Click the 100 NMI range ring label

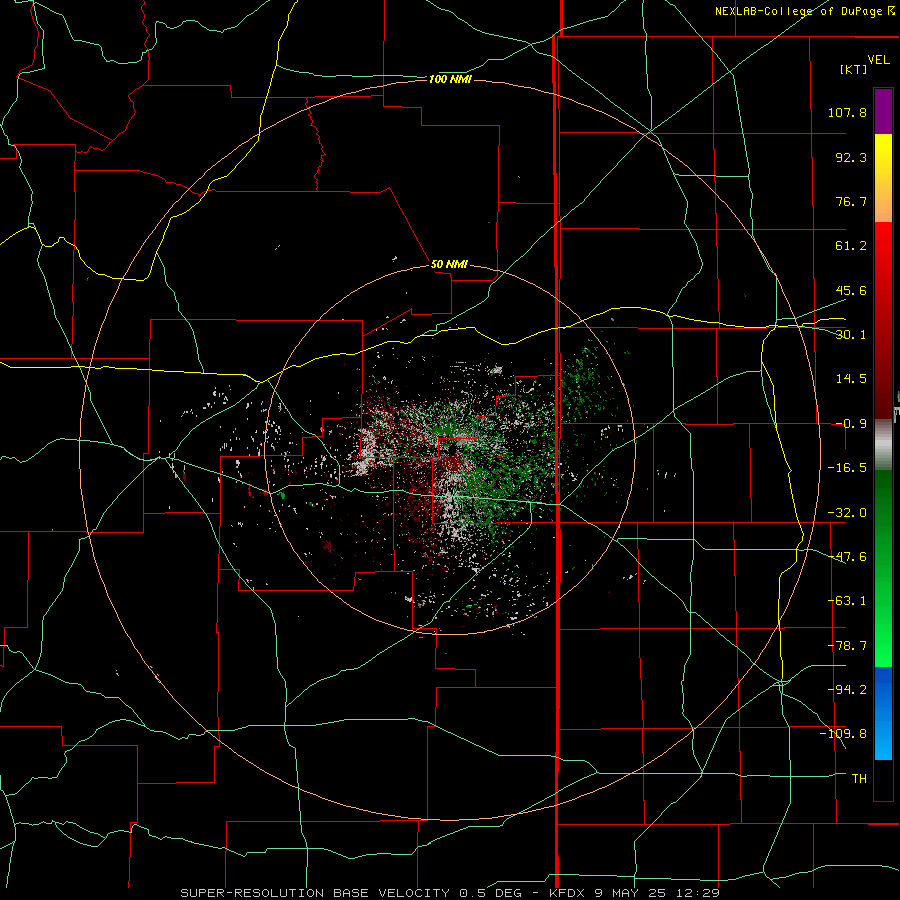point(450,79)
